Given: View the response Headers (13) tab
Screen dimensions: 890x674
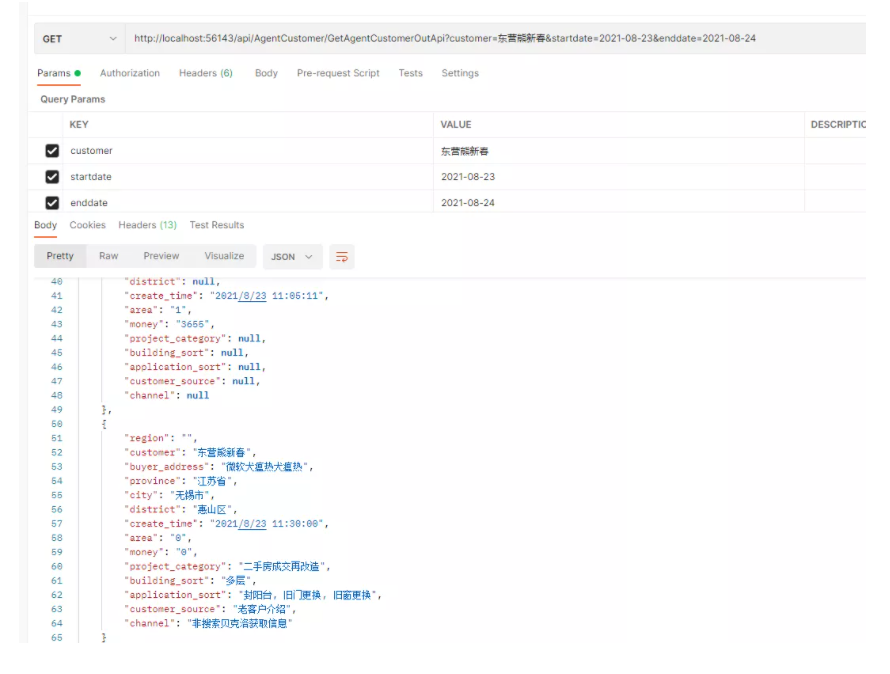Looking at the screenshot, I should click(147, 225).
